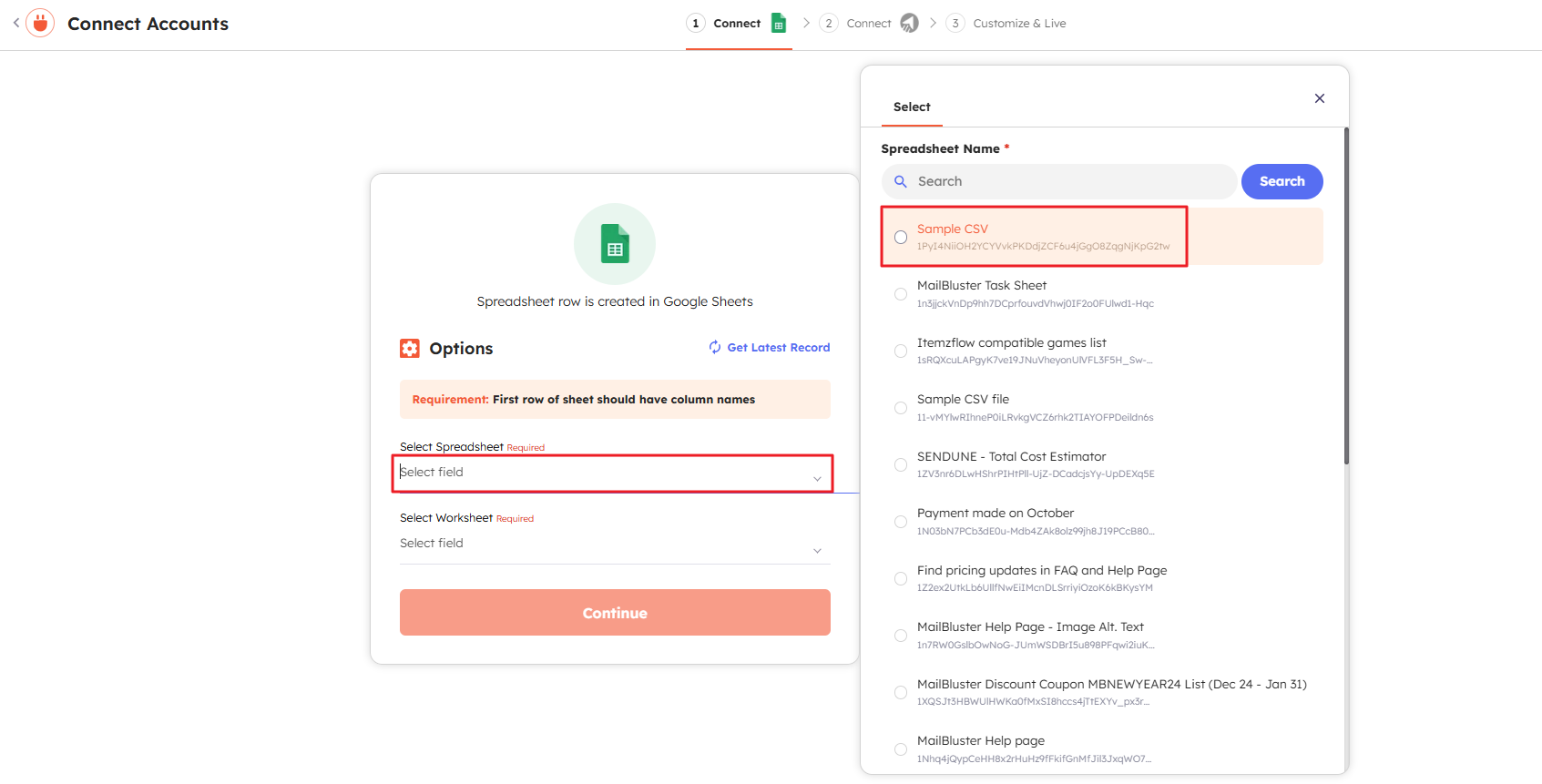Image resolution: width=1542 pixels, height=784 pixels.
Task: Click the orange gear icon beside Options
Action: click(410, 349)
